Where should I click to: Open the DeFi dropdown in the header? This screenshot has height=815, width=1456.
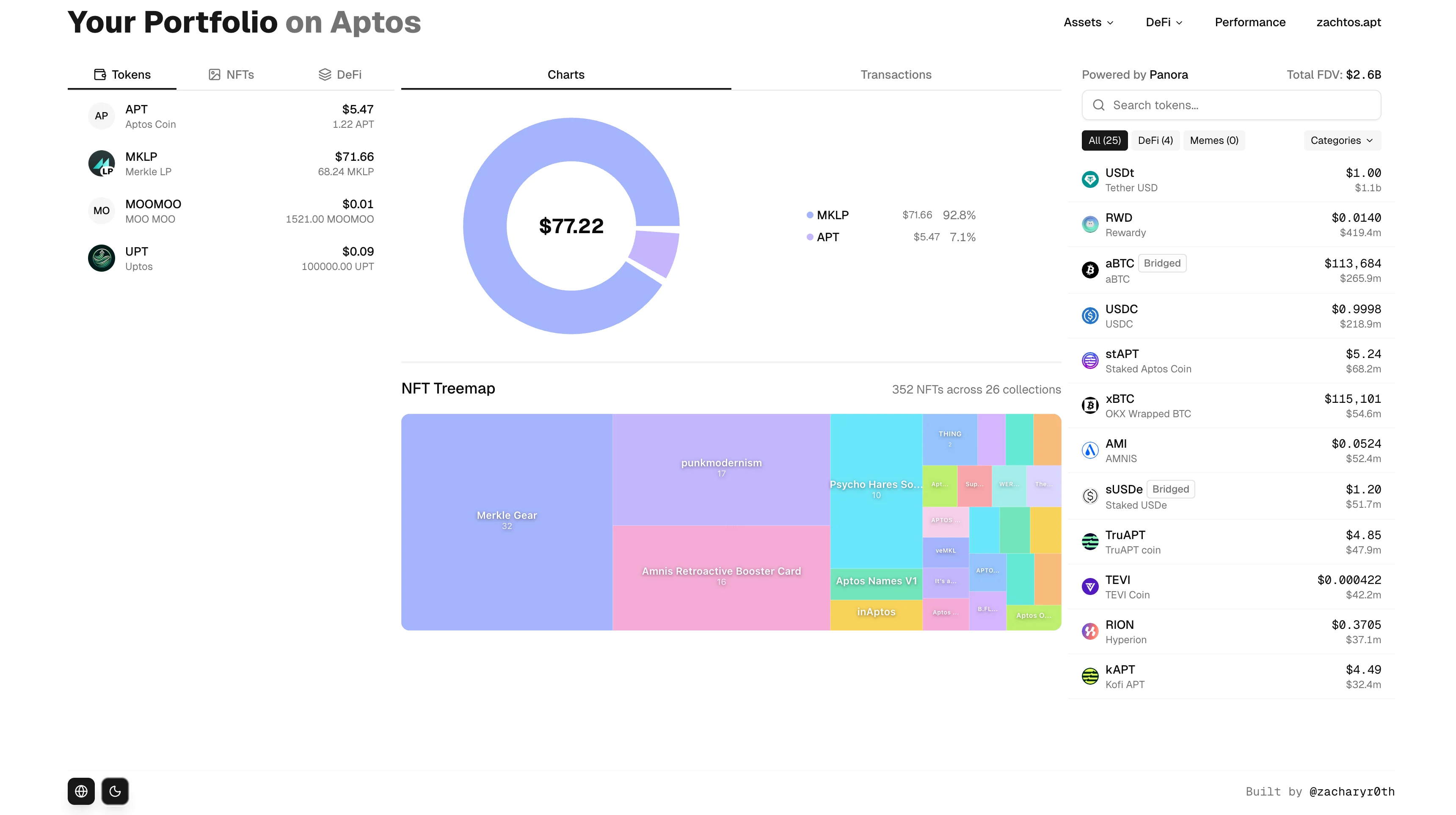(x=1163, y=22)
